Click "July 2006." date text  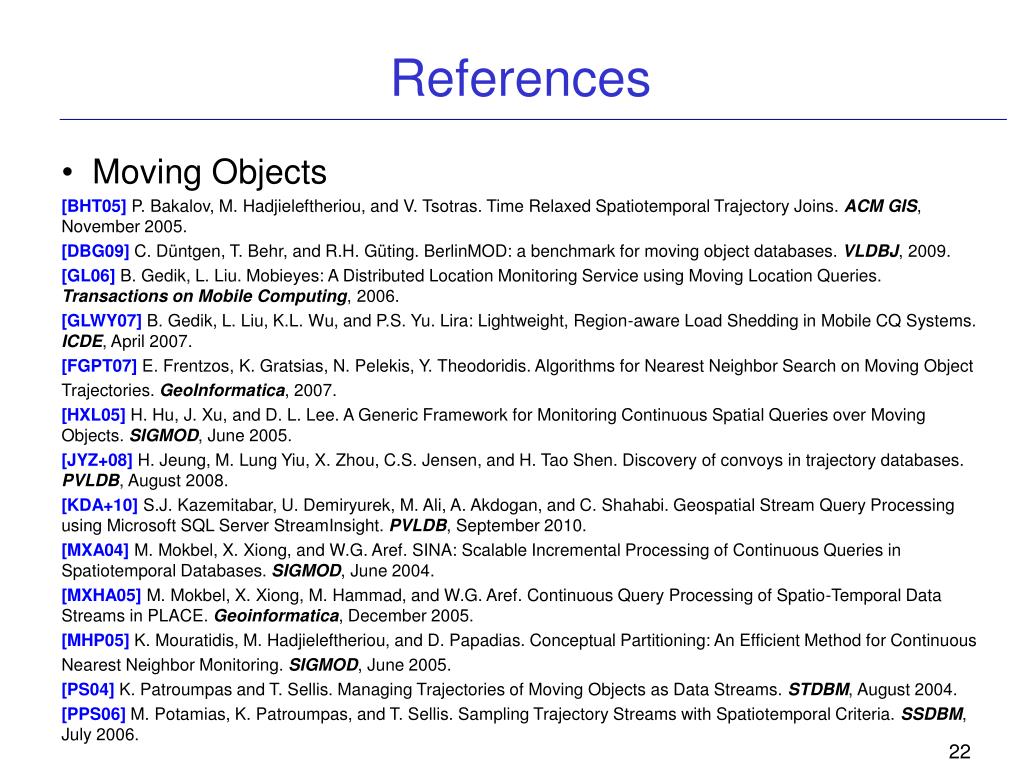(100, 734)
